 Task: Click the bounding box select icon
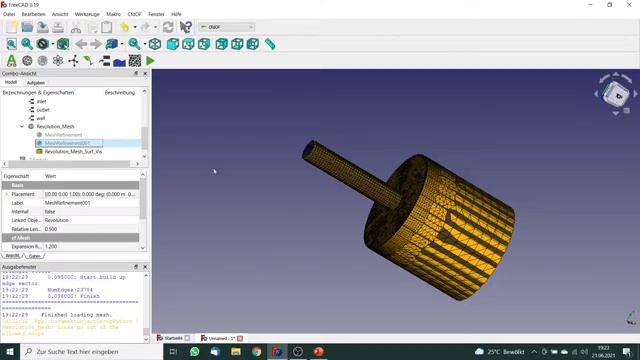(63, 44)
